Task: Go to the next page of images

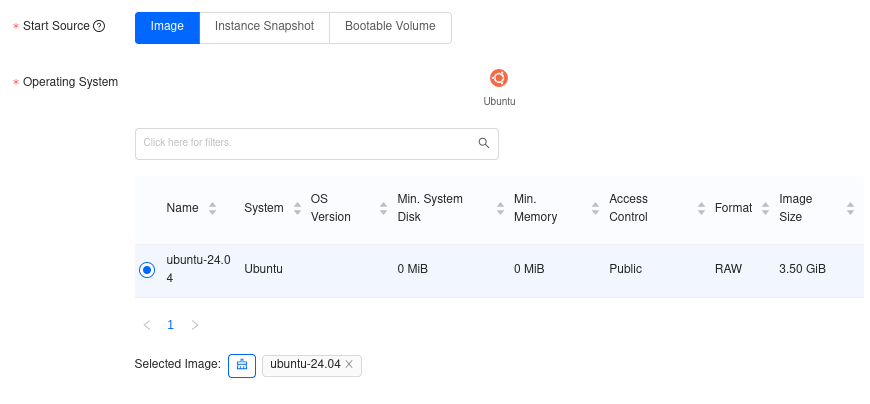Action: pyautogui.click(x=195, y=325)
